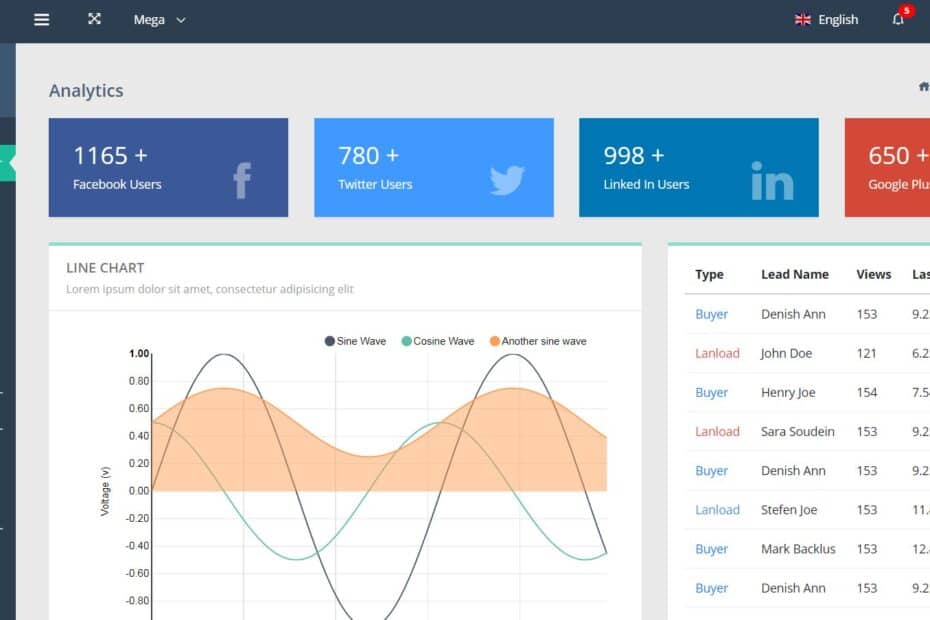This screenshot has height=620, width=930.
Task: Click the orange legend dot
Action: (x=495, y=341)
